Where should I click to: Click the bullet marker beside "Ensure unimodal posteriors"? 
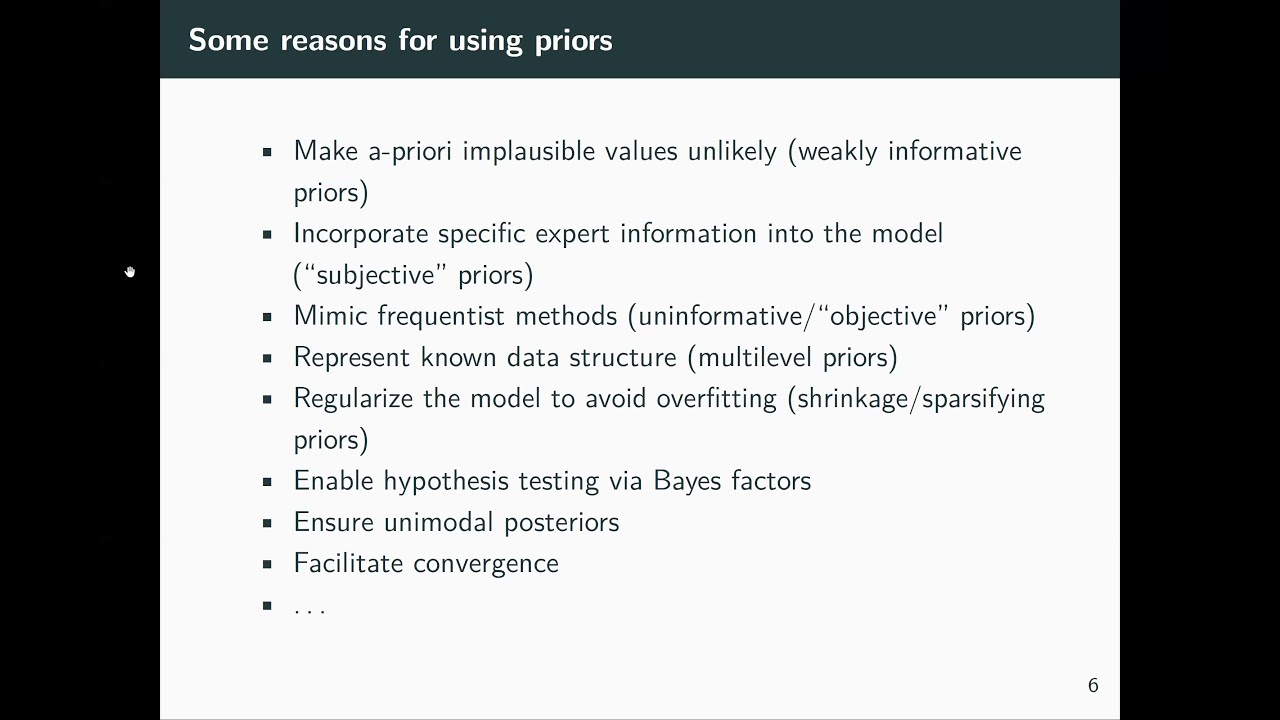click(x=267, y=523)
